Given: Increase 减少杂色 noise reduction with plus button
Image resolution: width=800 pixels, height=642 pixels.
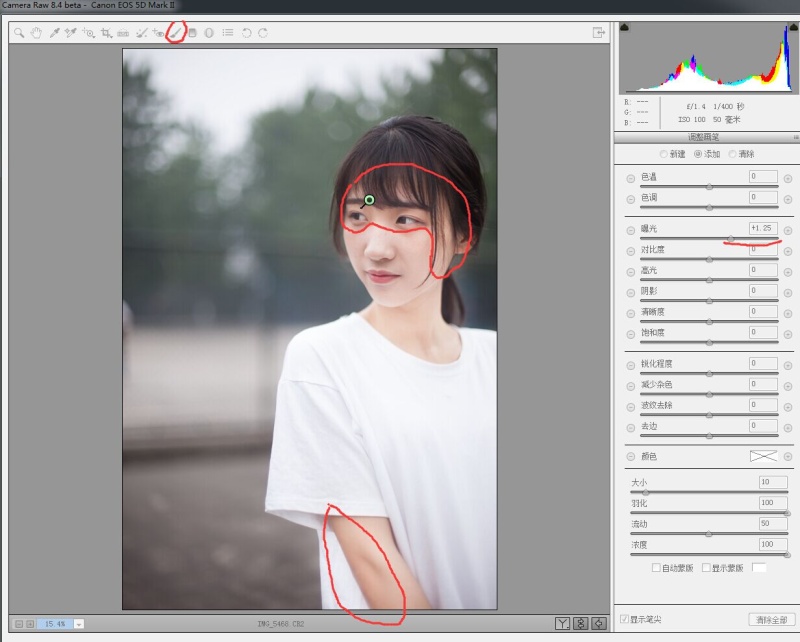Looking at the screenshot, I should 788,386.
